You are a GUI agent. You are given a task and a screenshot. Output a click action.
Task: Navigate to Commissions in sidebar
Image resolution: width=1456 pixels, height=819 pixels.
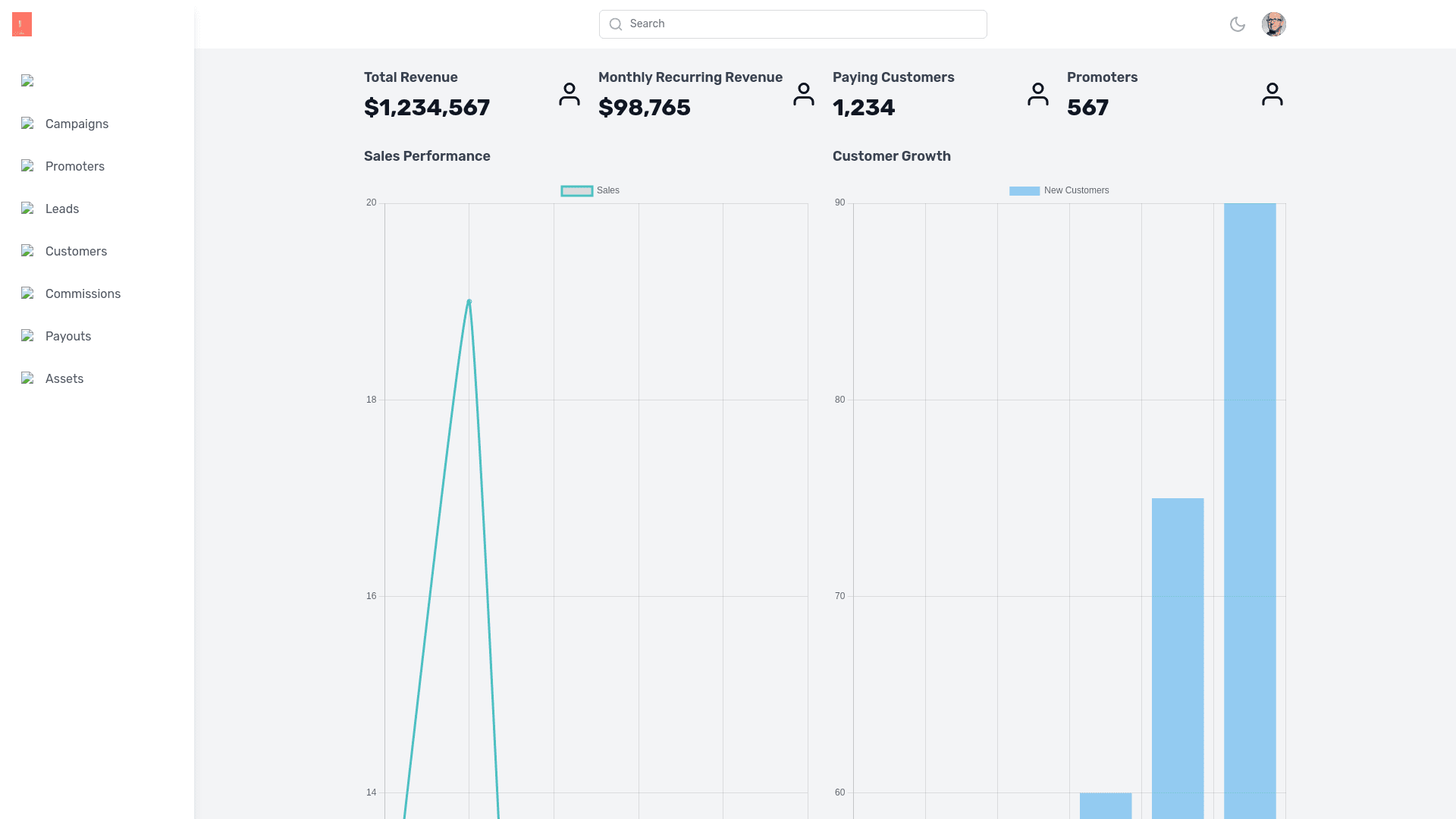(83, 294)
